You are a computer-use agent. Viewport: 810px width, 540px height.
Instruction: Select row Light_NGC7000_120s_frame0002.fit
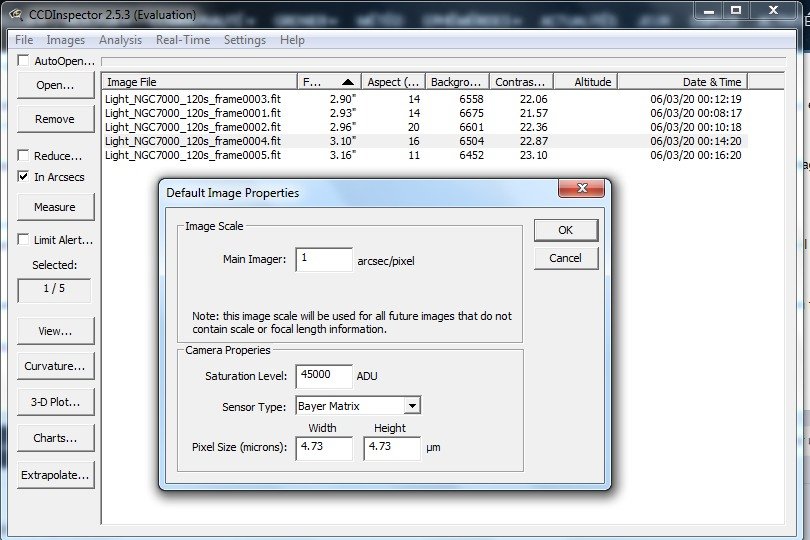click(425, 127)
